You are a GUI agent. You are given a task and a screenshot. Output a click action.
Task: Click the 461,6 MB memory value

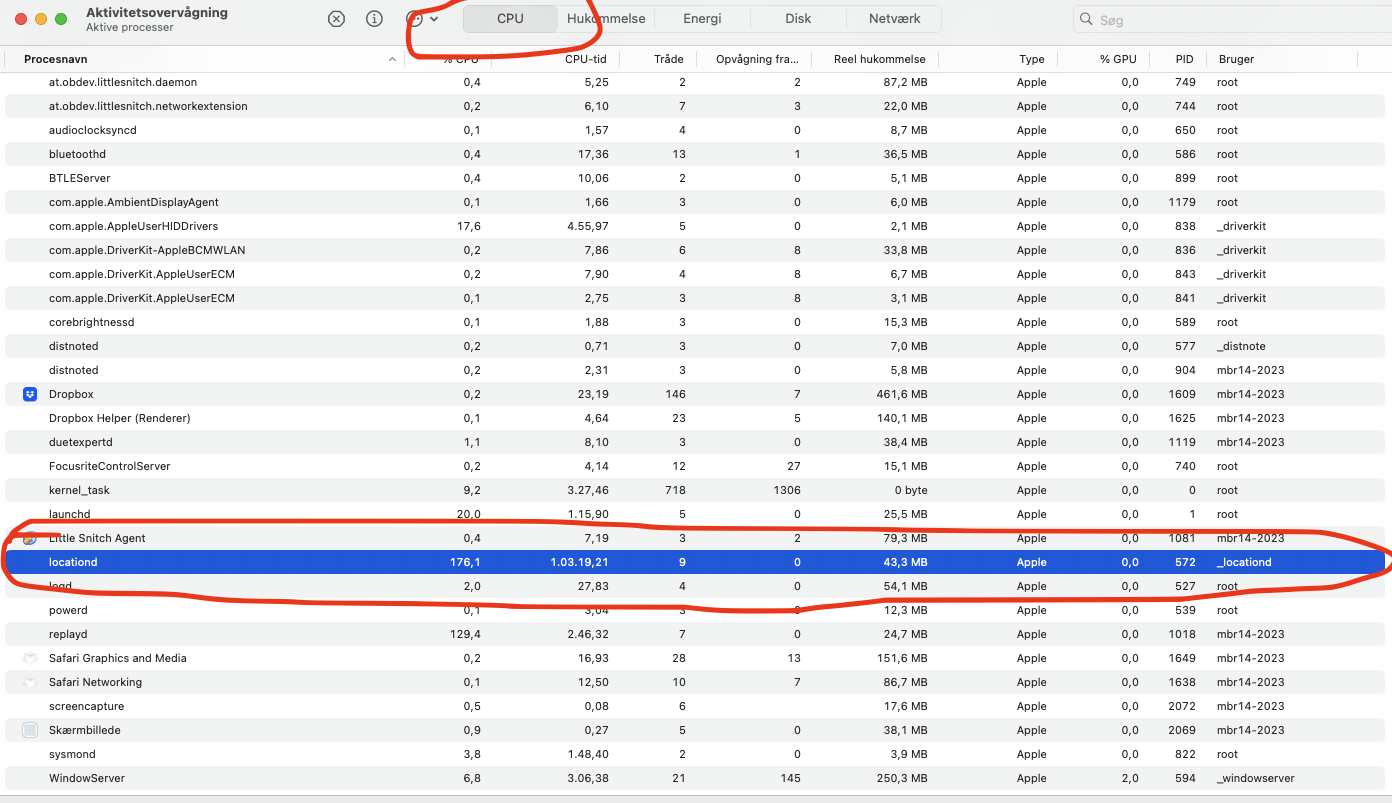coord(901,394)
